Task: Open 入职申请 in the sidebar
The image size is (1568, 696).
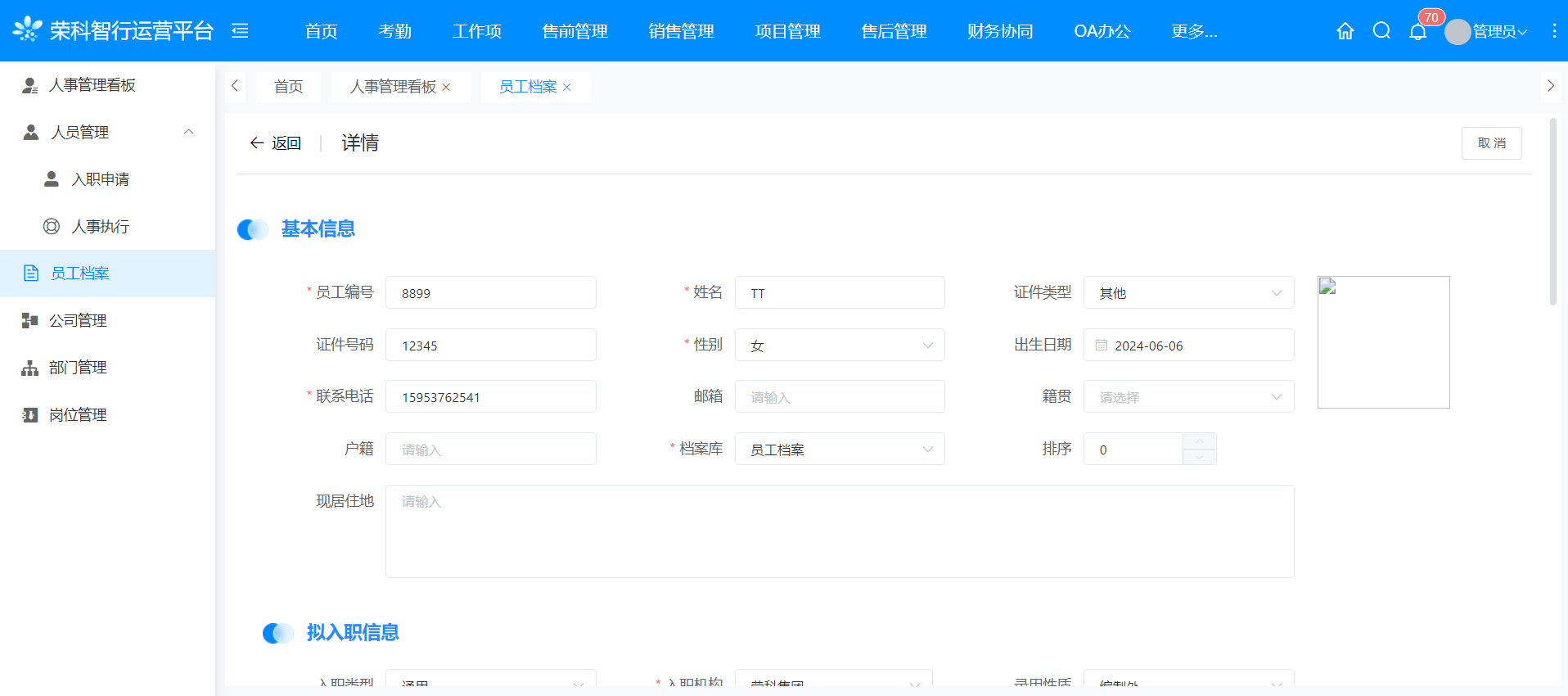Action: (x=100, y=179)
